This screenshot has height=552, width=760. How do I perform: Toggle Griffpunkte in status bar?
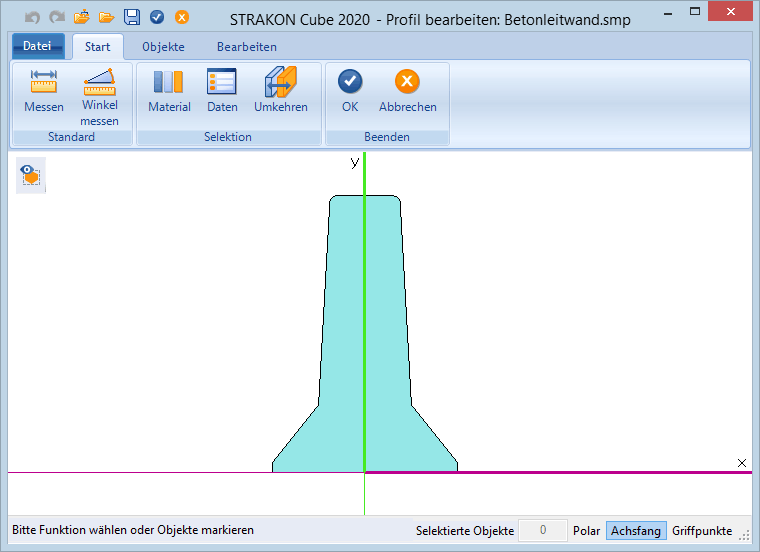coord(702,531)
